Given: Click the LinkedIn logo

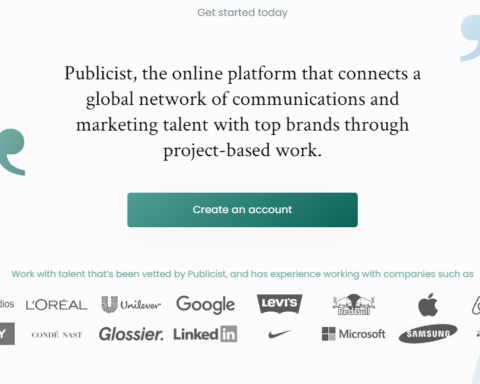Looking at the screenshot, I should click(x=205, y=334).
